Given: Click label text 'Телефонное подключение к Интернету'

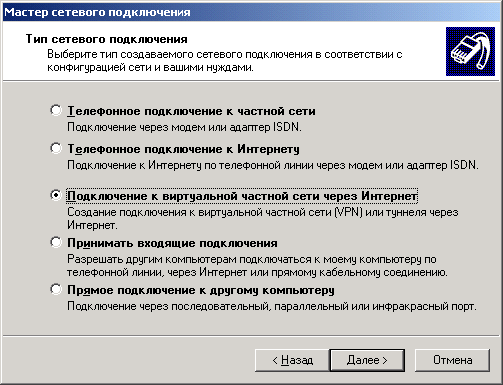Looking at the screenshot, I should (183, 149).
